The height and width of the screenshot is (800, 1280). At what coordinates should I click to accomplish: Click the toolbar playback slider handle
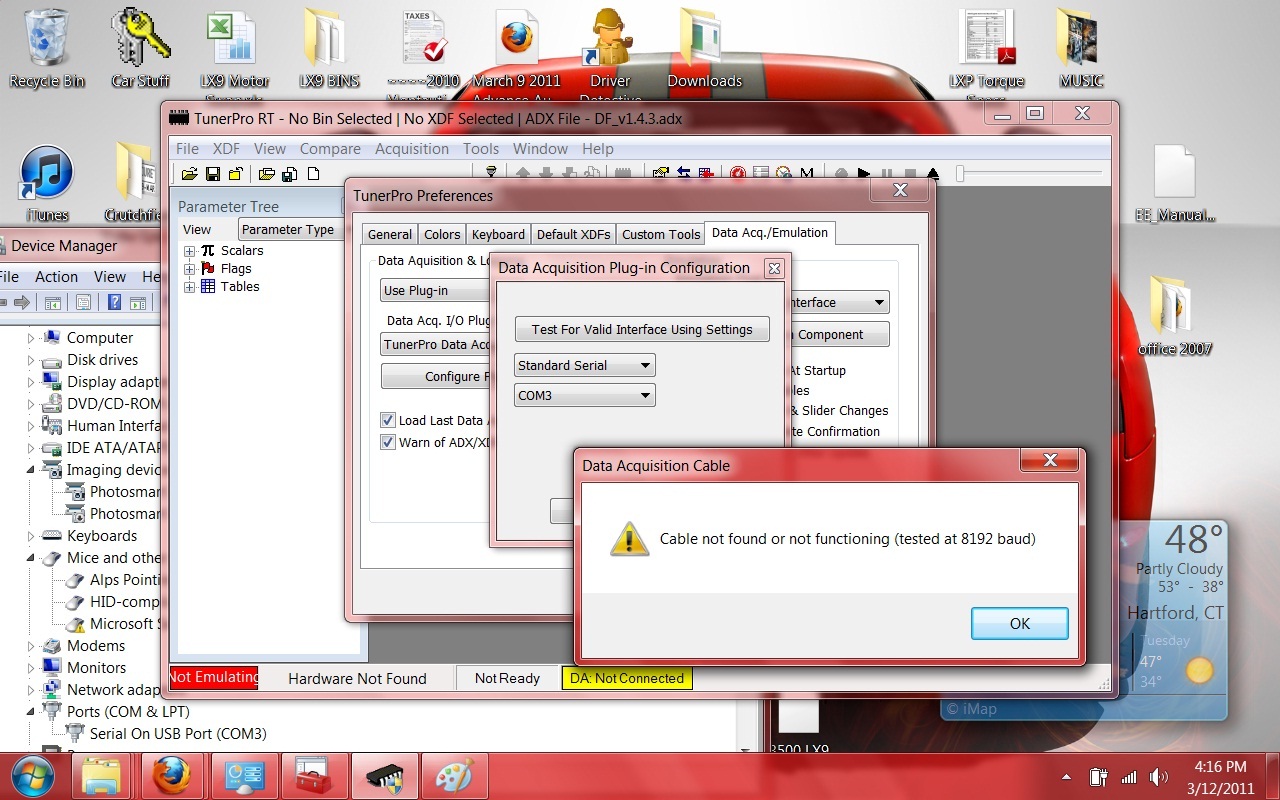point(960,174)
